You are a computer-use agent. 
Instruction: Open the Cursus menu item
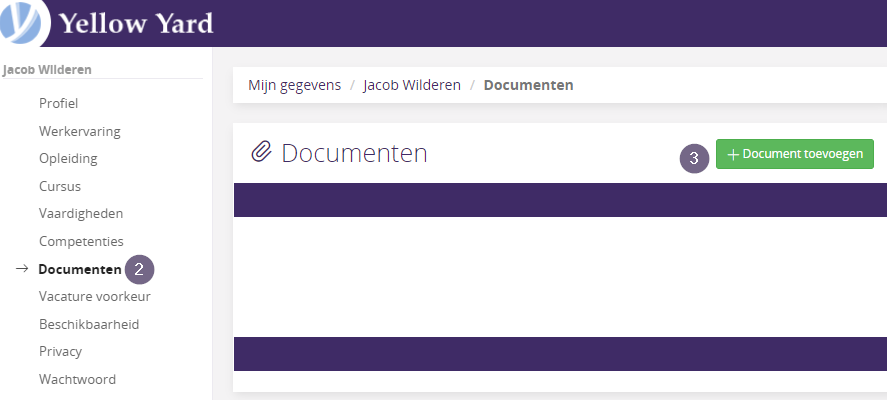pos(59,186)
